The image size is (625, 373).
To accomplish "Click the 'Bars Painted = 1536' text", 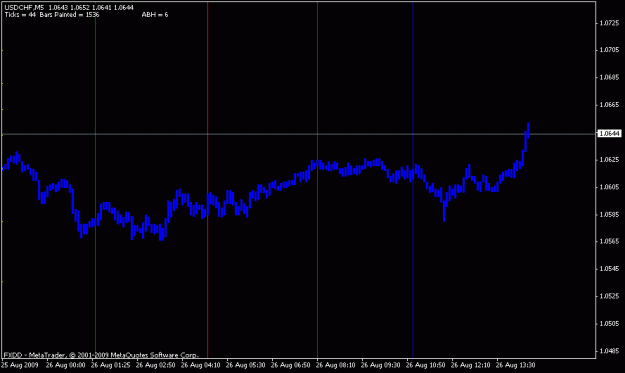I will click(x=69, y=15).
